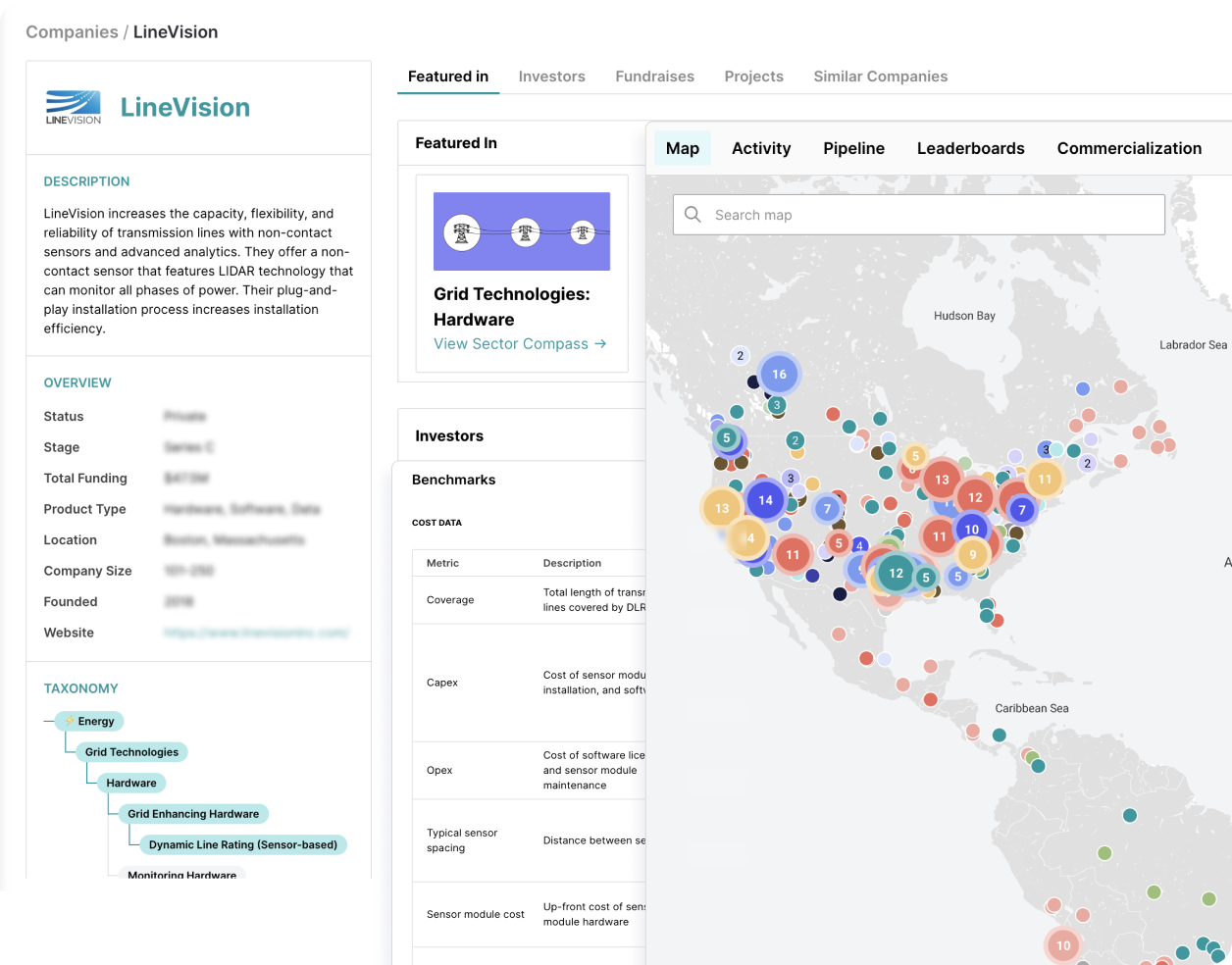This screenshot has height=965, width=1232.
Task: Open the blurred Website link
Action: click(256, 633)
